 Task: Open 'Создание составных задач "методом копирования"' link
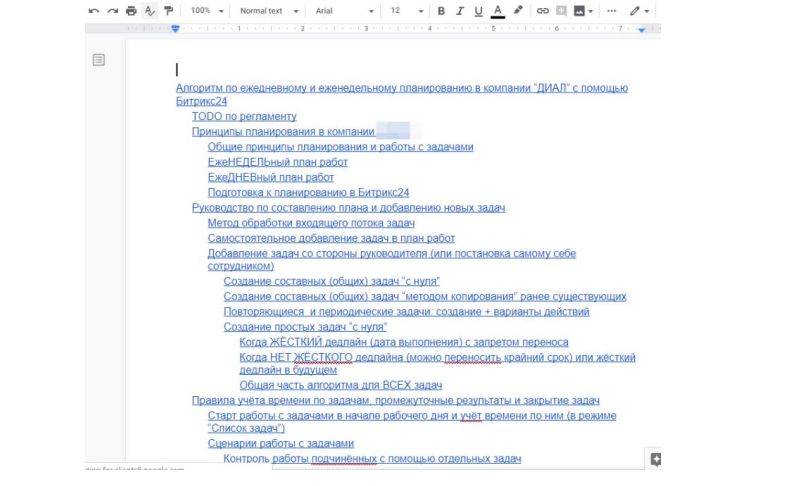425,297
